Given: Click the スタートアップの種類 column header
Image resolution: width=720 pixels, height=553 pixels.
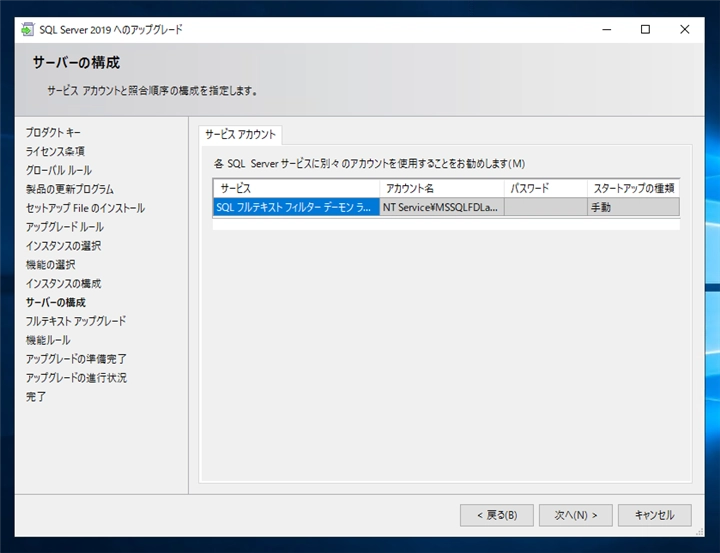Looking at the screenshot, I should pos(633,188).
